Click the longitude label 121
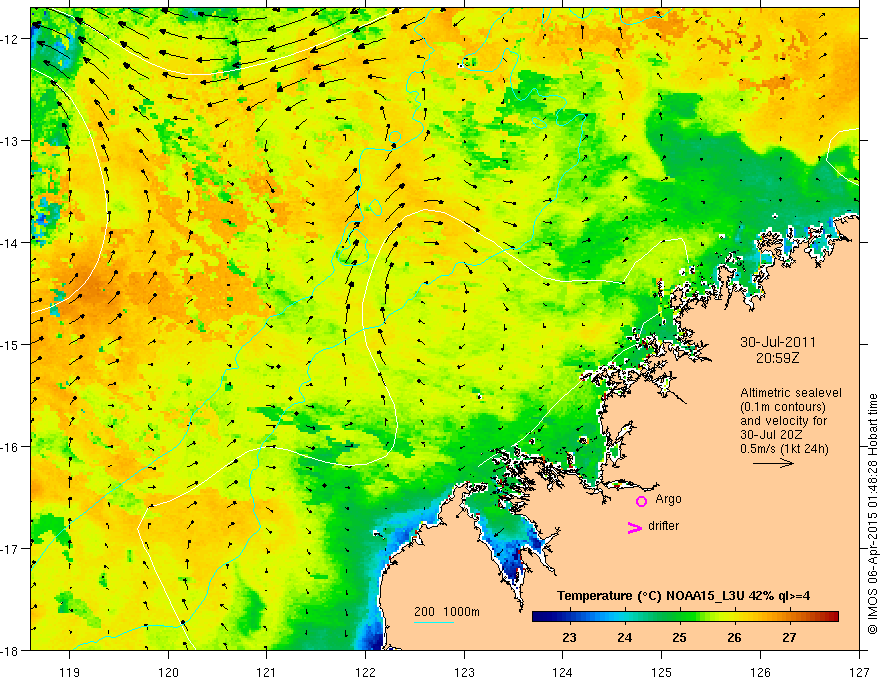The width and height of the screenshot is (880, 680). pos(267,672)
